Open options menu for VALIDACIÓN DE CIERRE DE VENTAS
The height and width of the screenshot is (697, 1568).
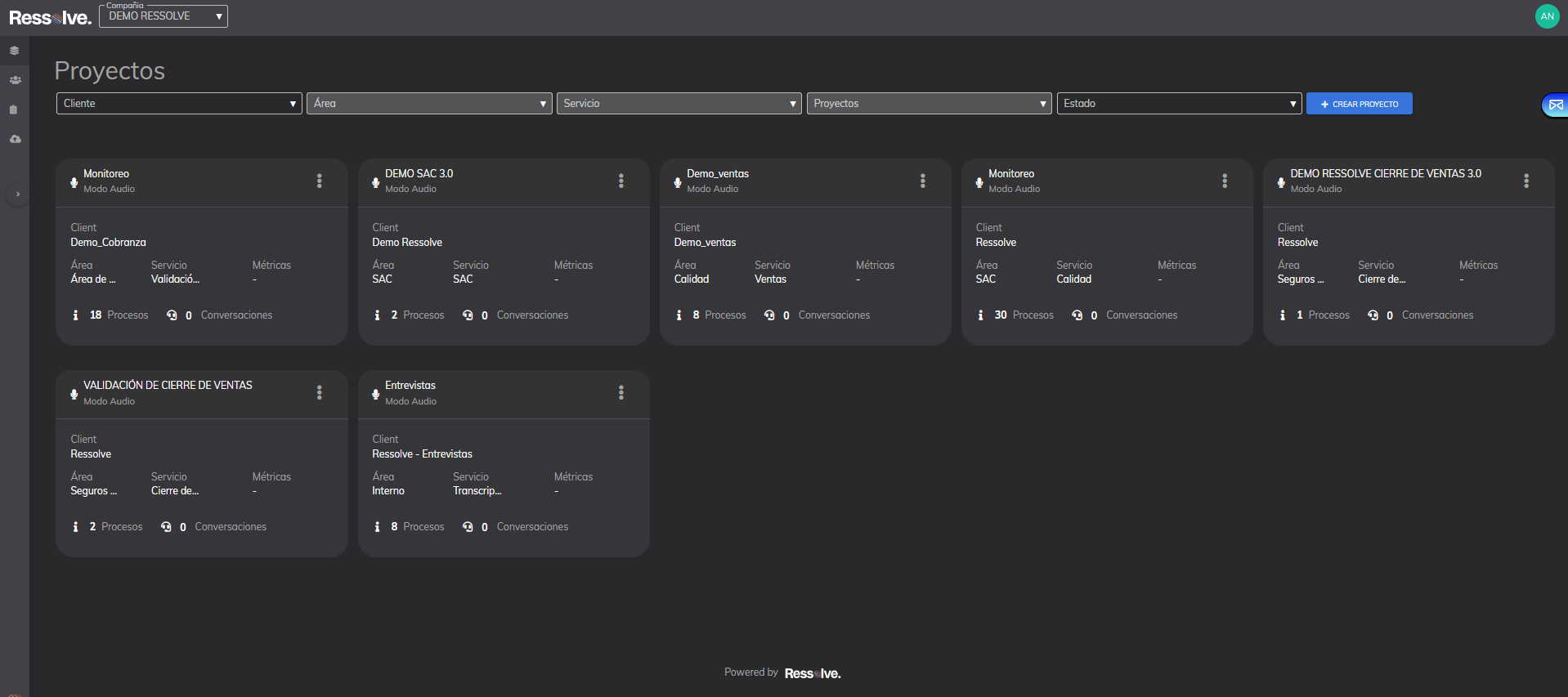pos(320,392)
